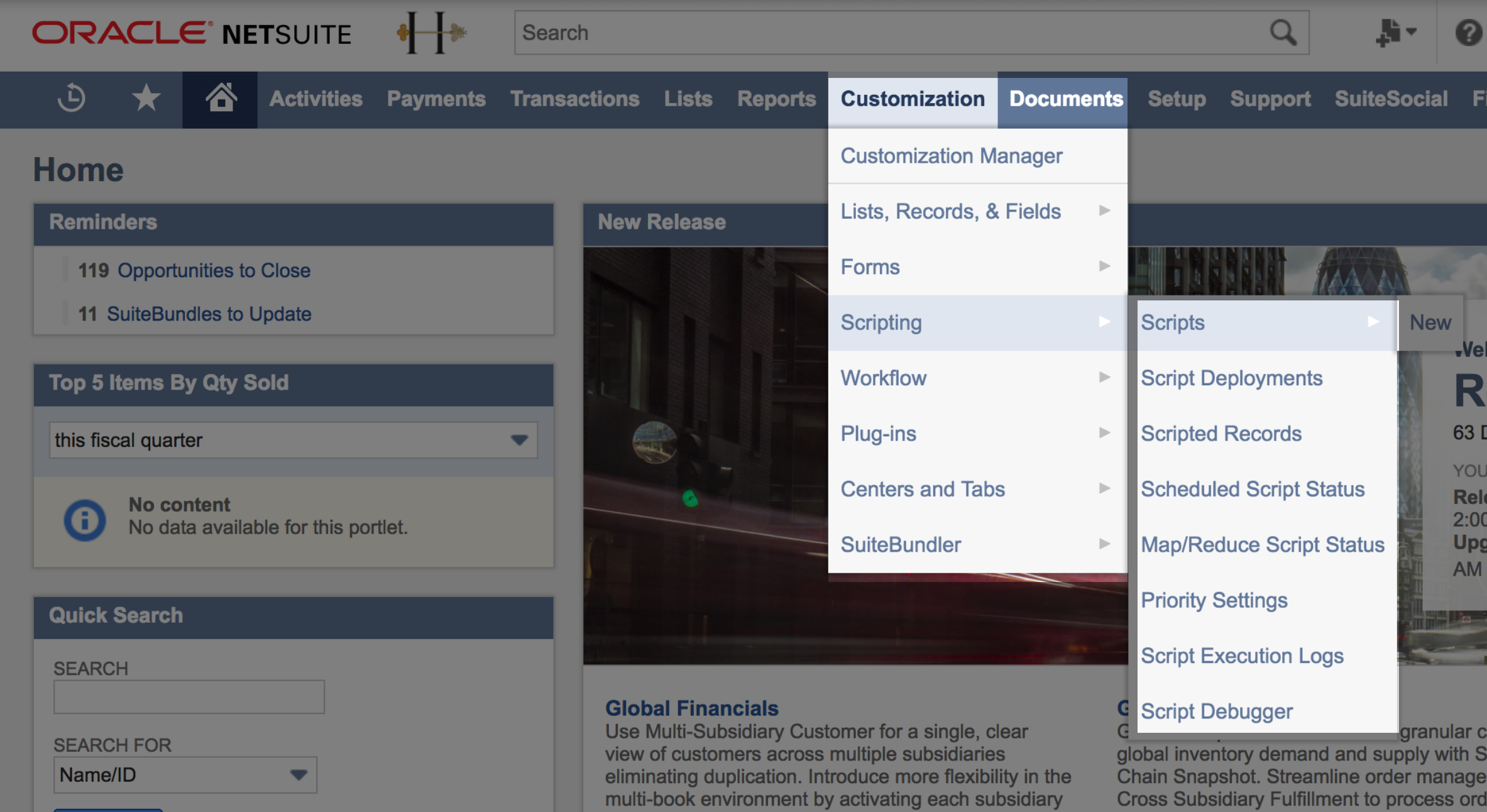Open the fiscal quarter period dropdown
Screen dimensions: 1487x812
(x=294, y=440)
